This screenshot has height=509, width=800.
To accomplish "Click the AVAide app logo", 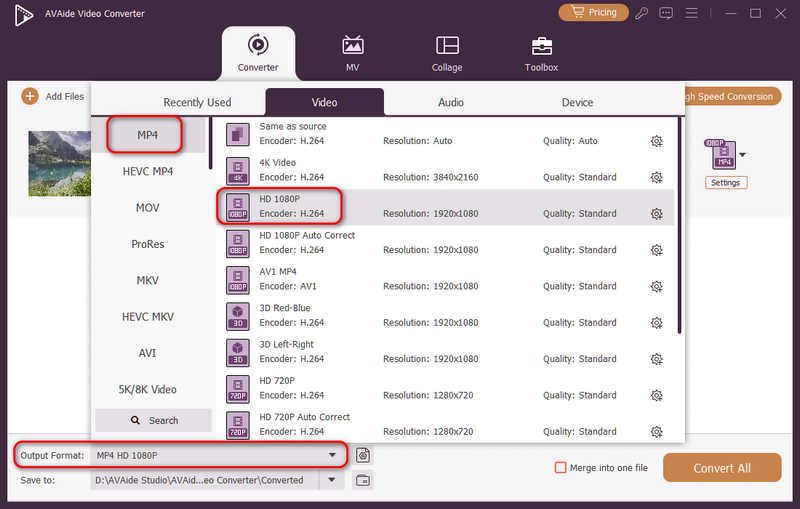I will (23, 15).
